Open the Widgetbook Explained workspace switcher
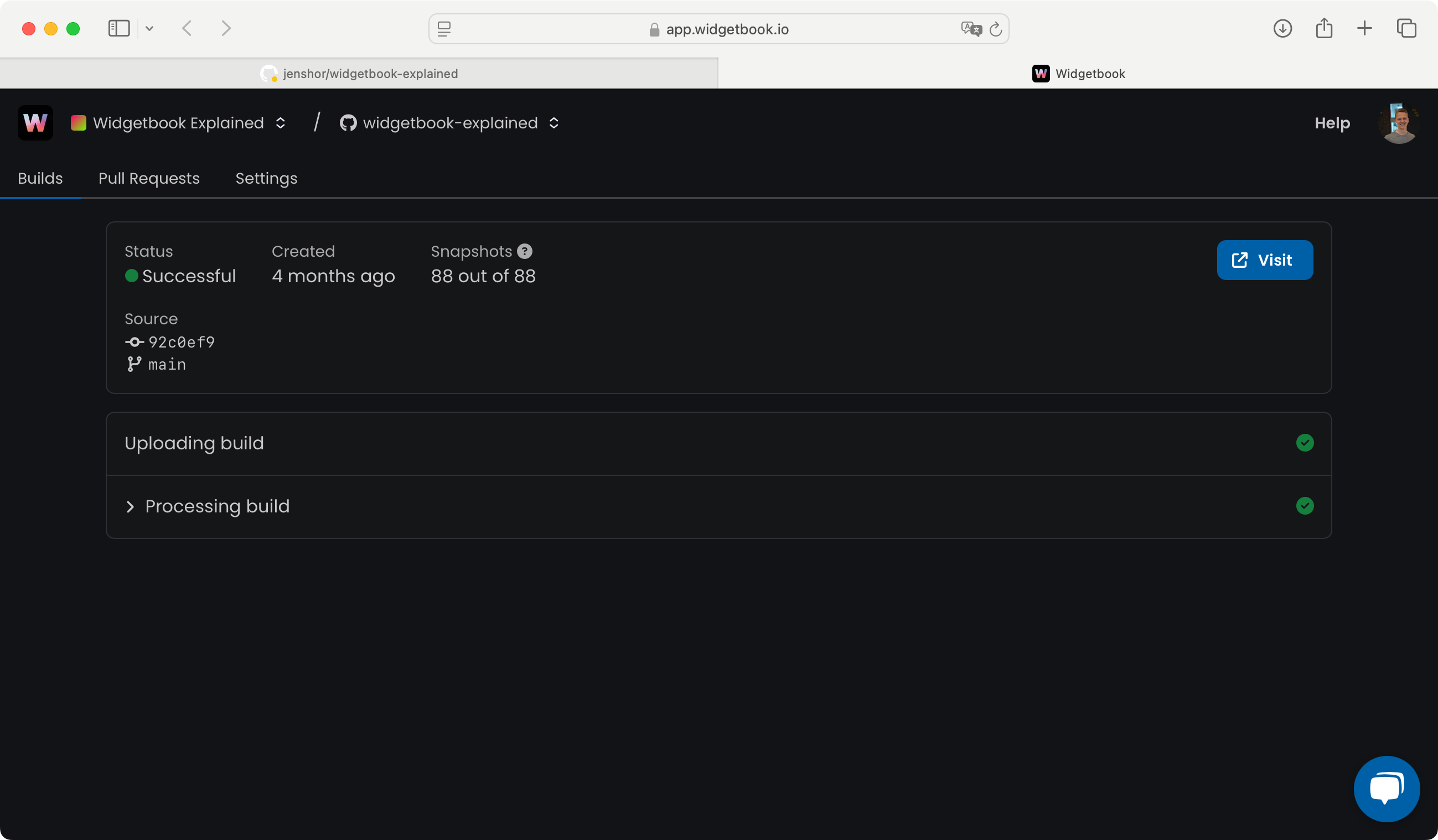 178,123
